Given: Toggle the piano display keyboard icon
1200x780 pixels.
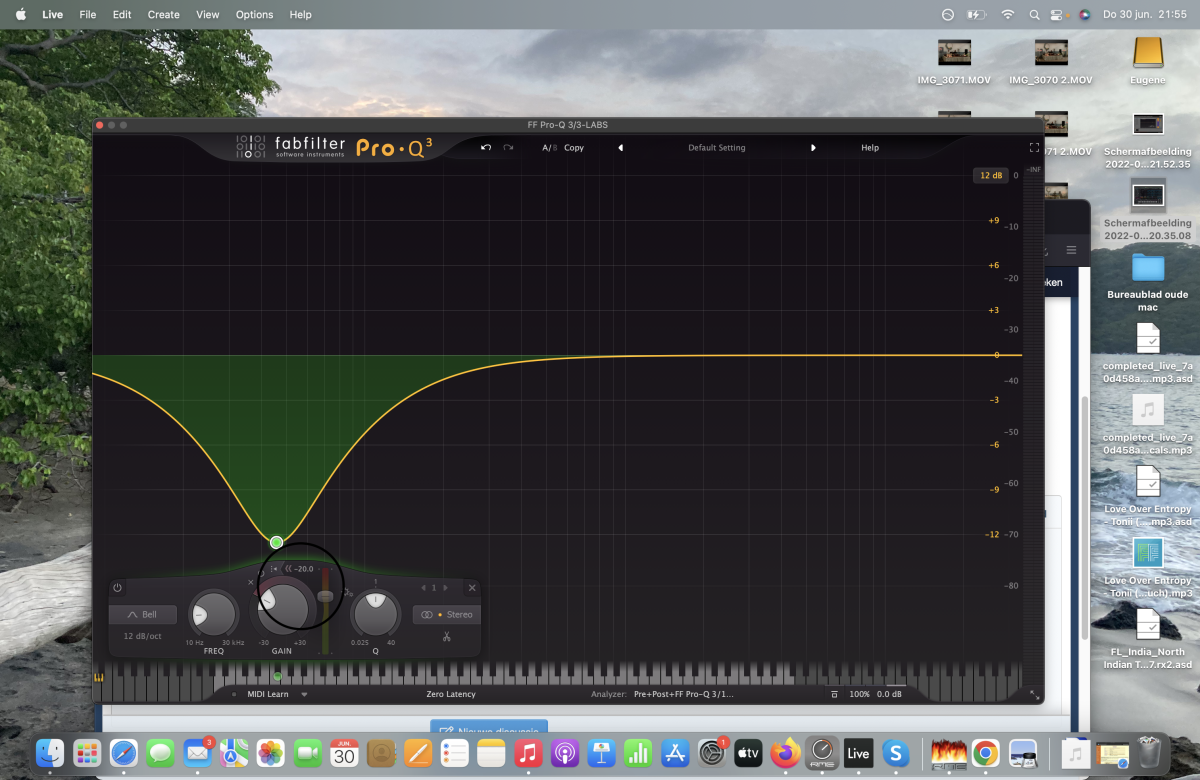Looking at the screenshot, I should click(x=100, y=677).
